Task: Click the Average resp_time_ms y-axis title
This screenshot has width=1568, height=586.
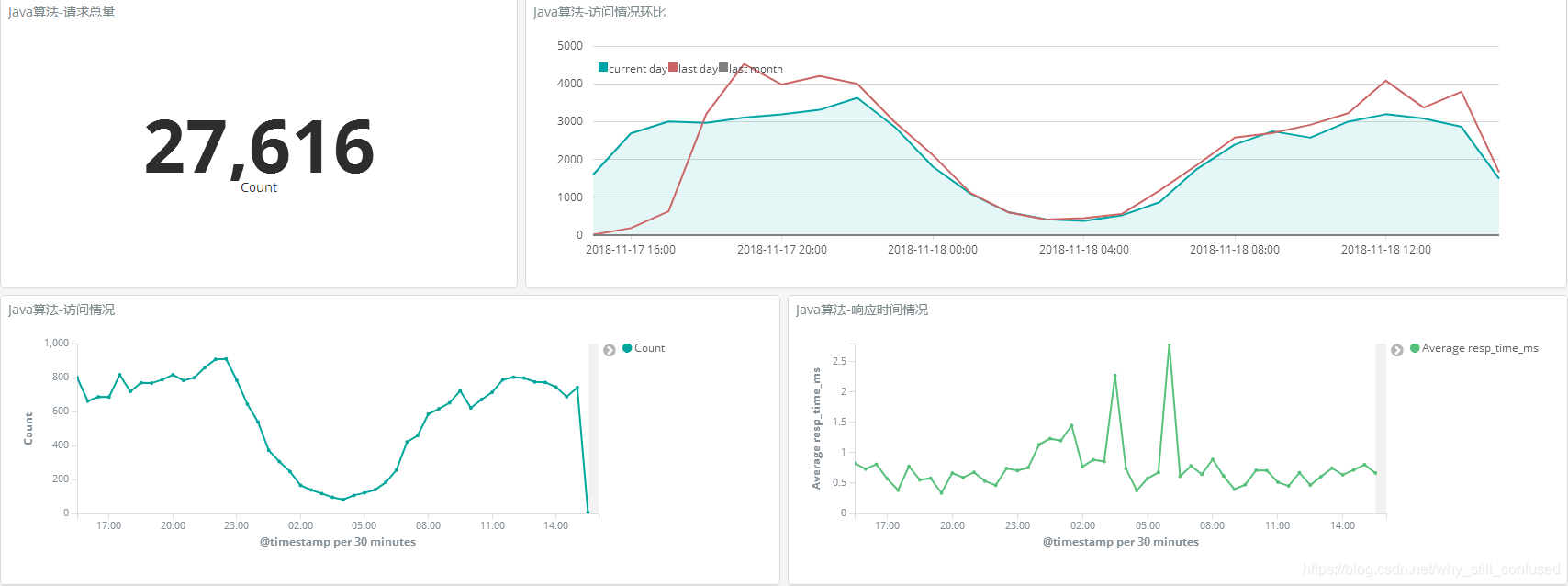Action: pos(816,428)
